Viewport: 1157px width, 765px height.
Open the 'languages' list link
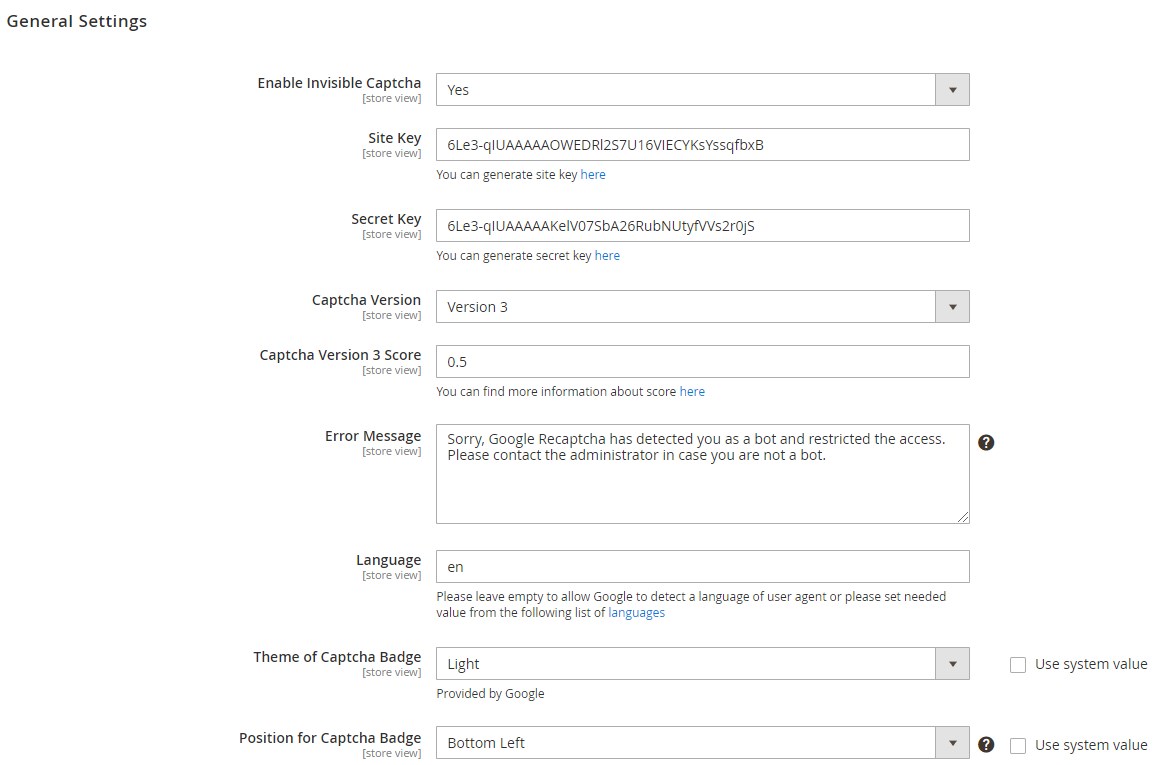point(636,613)
